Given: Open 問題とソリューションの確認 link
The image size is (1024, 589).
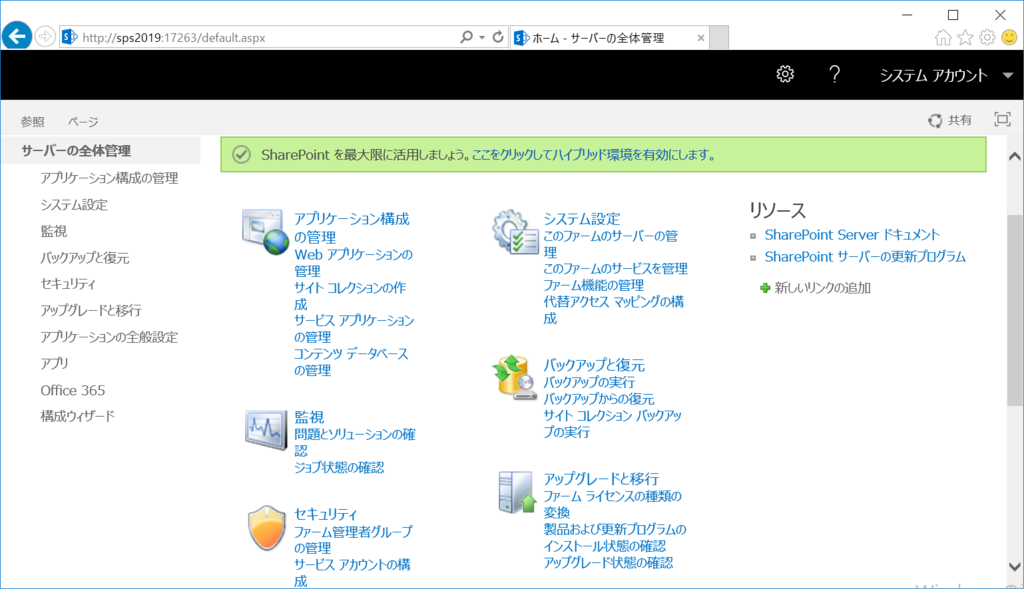Looking at the screenshot, I should 355,442.
